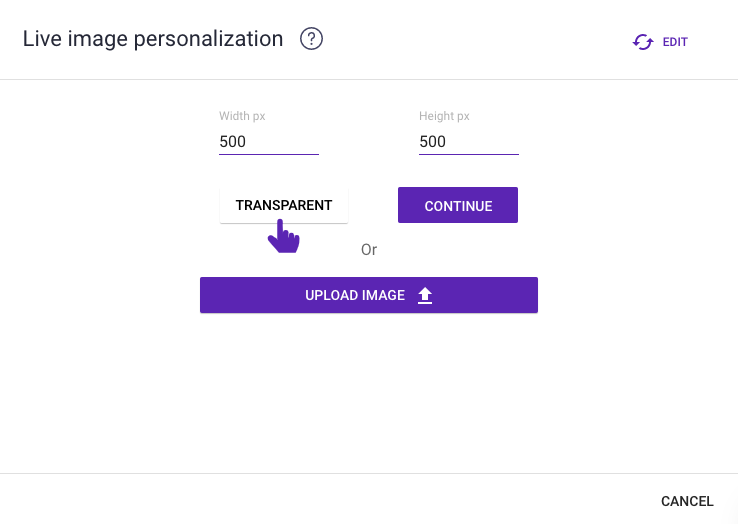Viewport: 738px width, 524px height.
Task: Focus the Height px input field
Action: coord(468,142)
